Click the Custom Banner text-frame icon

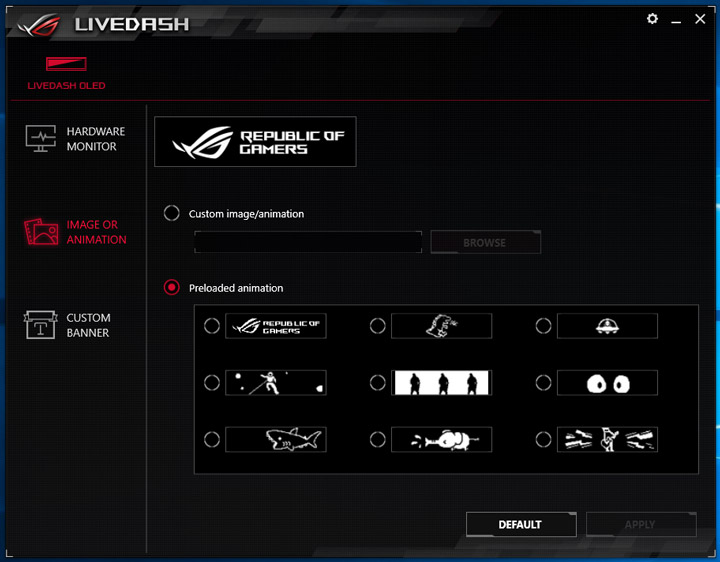40,325
